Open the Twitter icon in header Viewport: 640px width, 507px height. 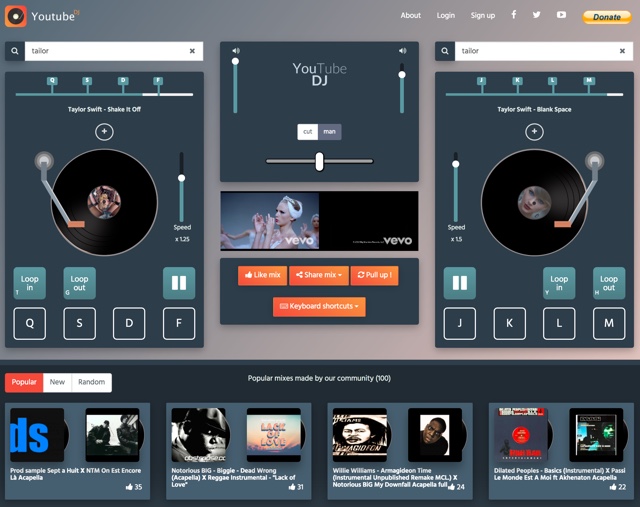click(x=536, y=15)
